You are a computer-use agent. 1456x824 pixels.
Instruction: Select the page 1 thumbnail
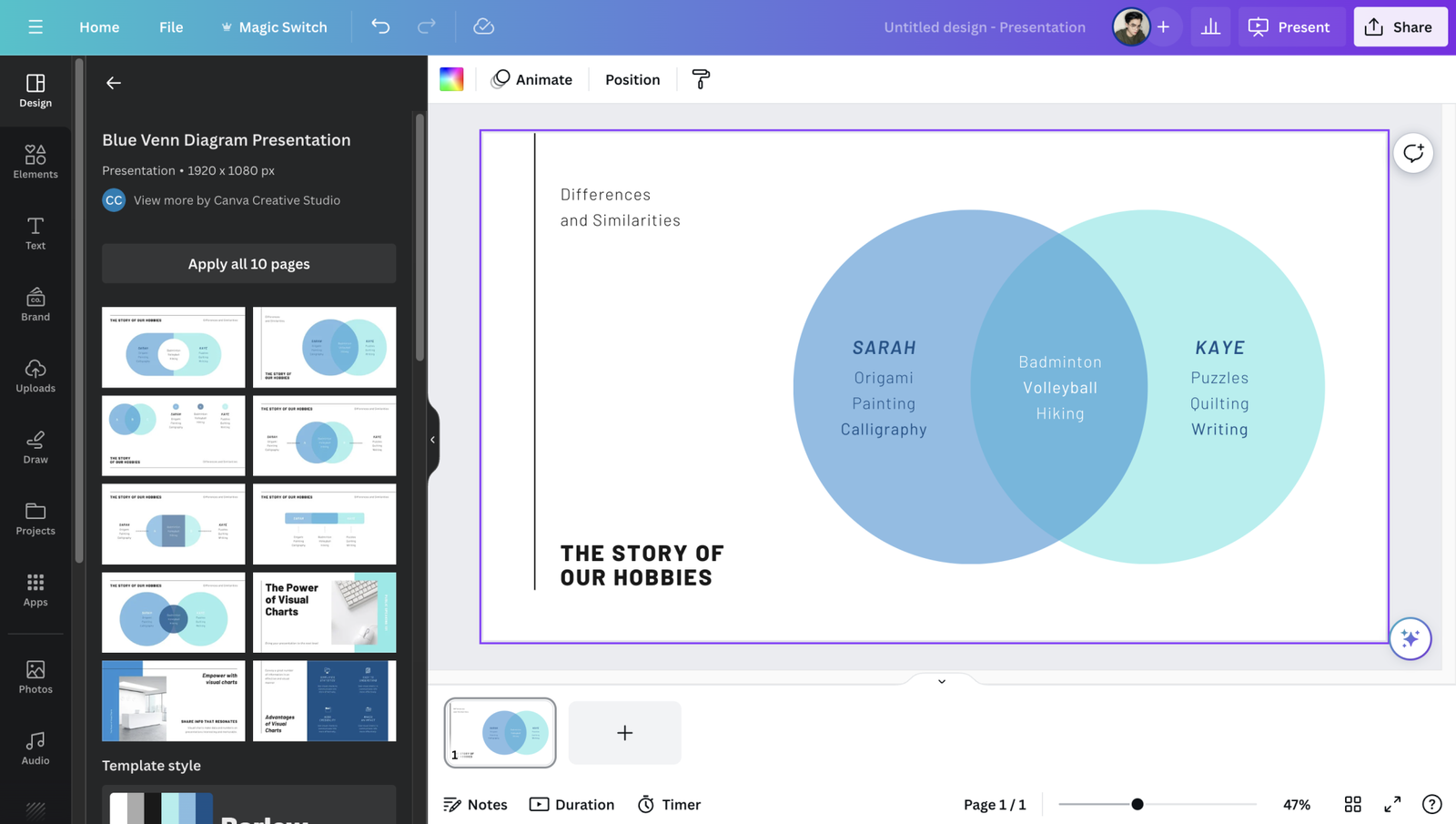tap(500, 732)
